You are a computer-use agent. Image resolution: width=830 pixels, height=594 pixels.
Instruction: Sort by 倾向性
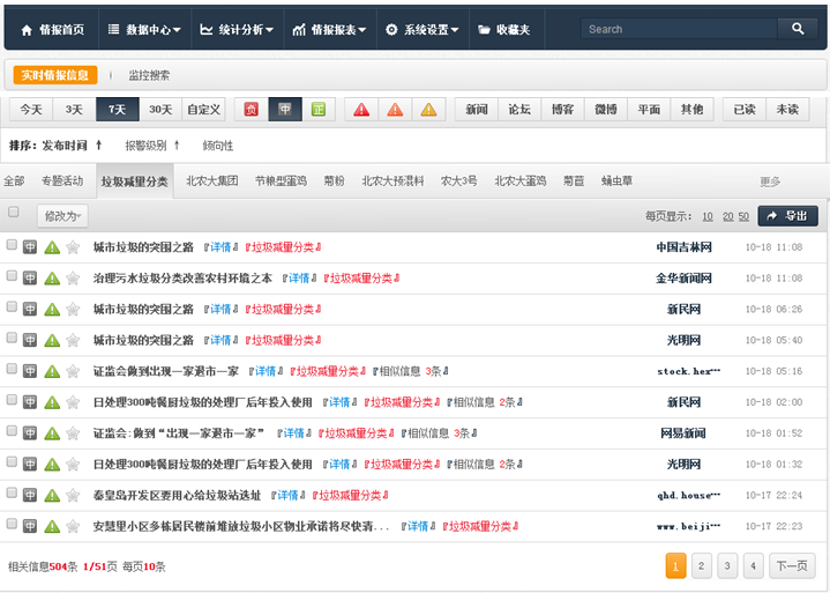point(218,146)
